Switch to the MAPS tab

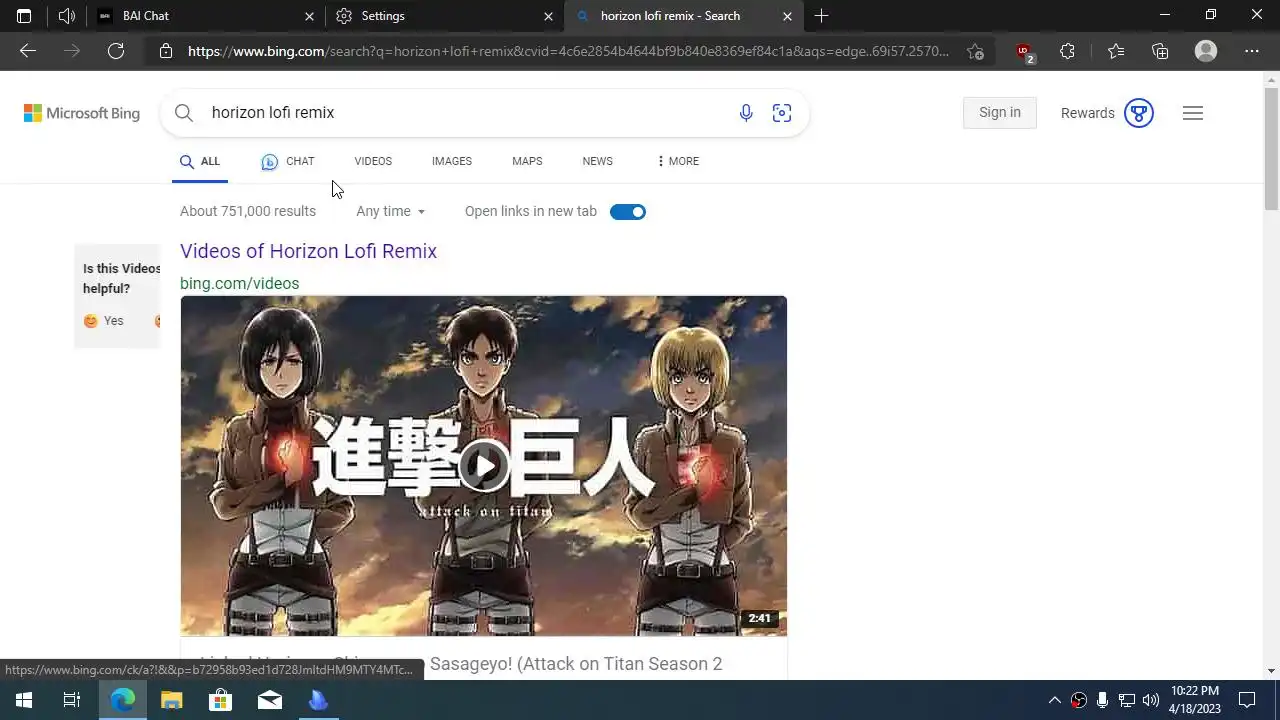[x=527, y=161]
